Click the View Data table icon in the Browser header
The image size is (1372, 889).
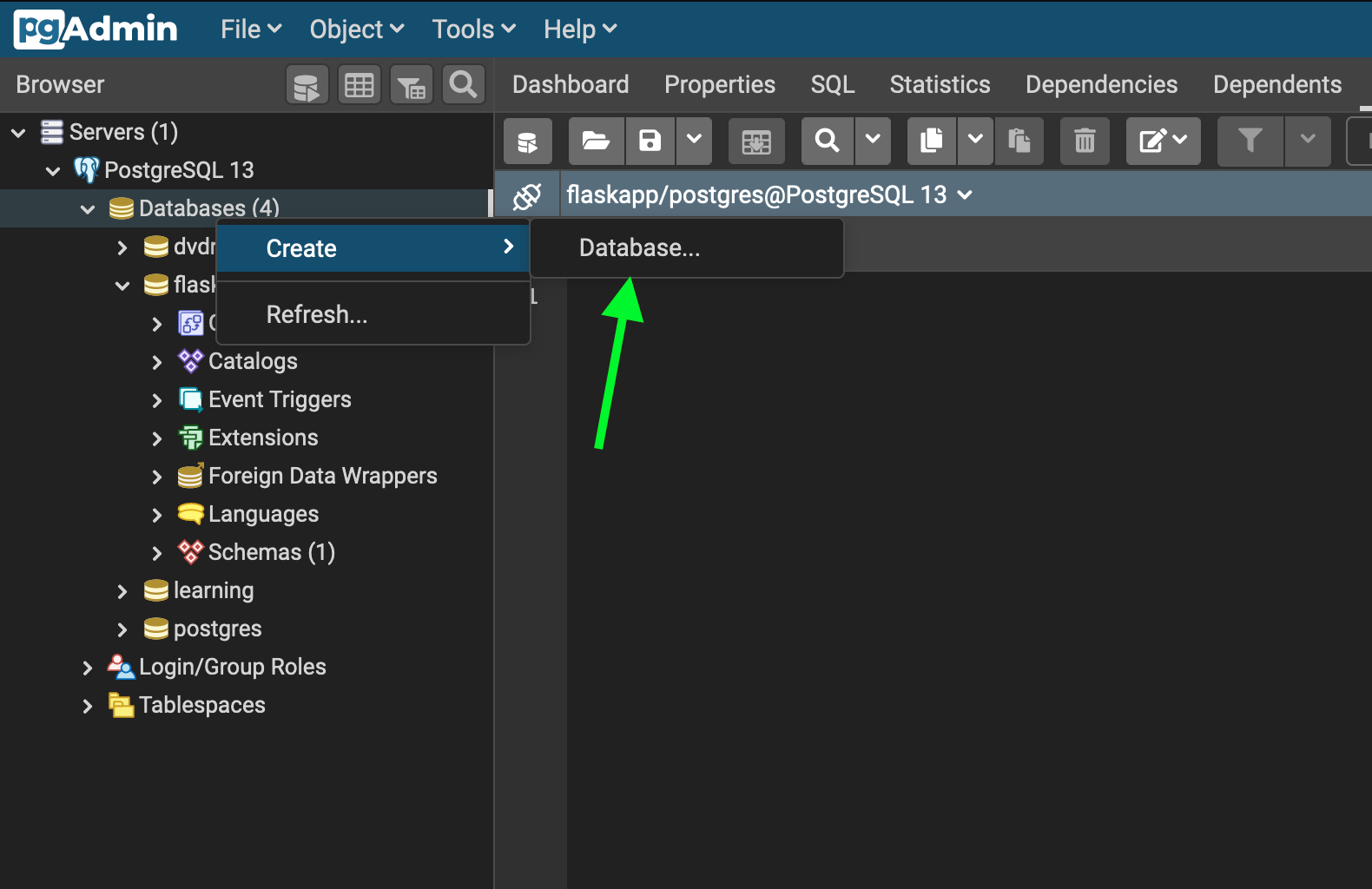tap(359, 85)
